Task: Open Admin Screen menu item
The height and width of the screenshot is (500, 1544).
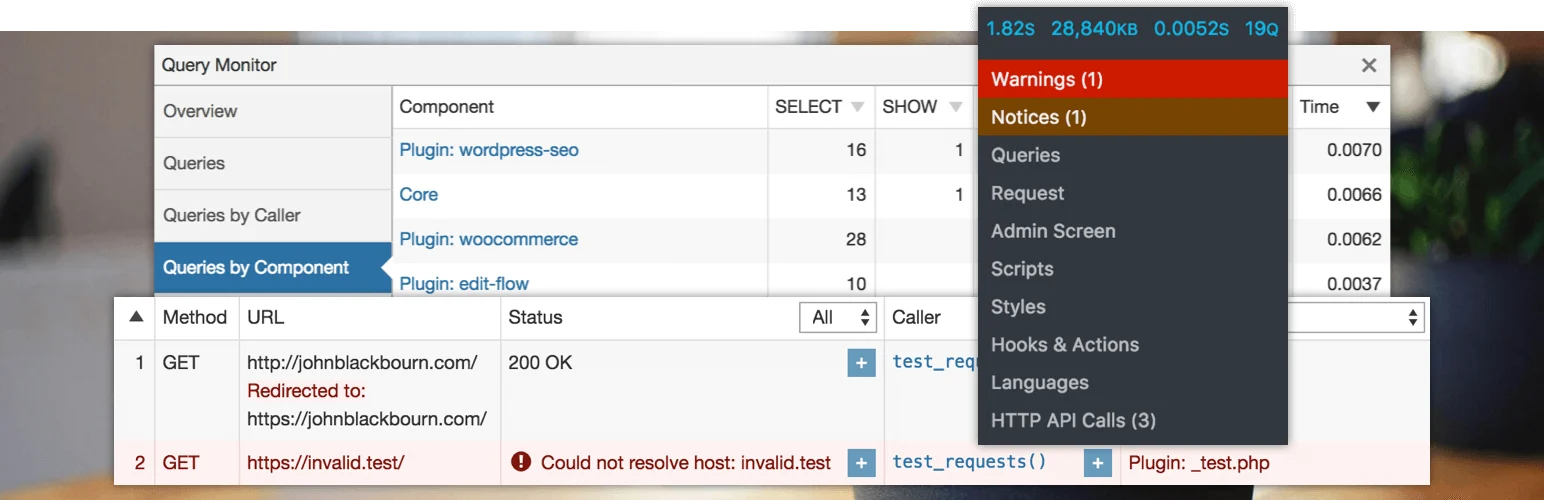Action: [x=1132, y=231]
